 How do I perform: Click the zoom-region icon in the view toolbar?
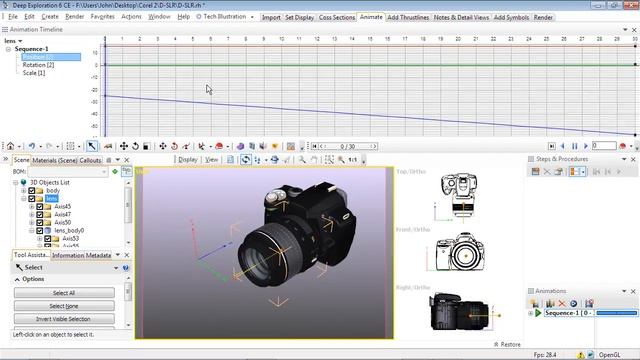click(329, 160)
